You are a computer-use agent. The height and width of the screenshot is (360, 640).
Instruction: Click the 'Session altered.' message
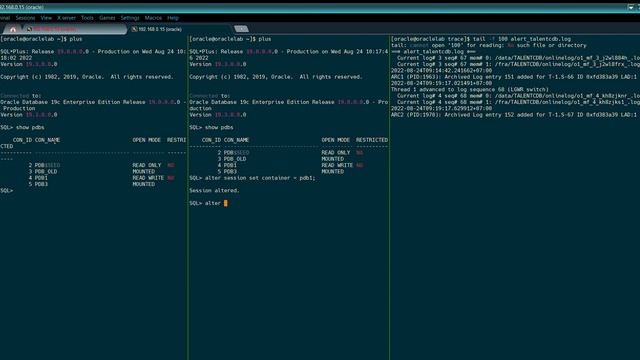pyautogui.click(x=214, y=191)
